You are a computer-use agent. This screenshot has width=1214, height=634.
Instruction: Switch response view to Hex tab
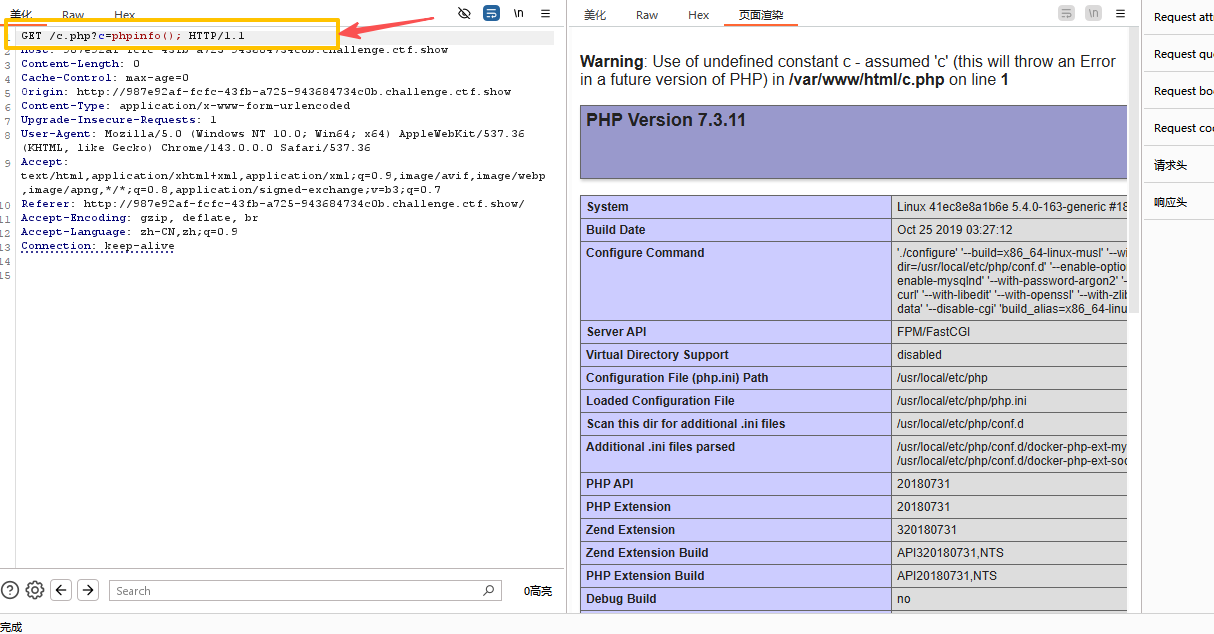[699, 15]
